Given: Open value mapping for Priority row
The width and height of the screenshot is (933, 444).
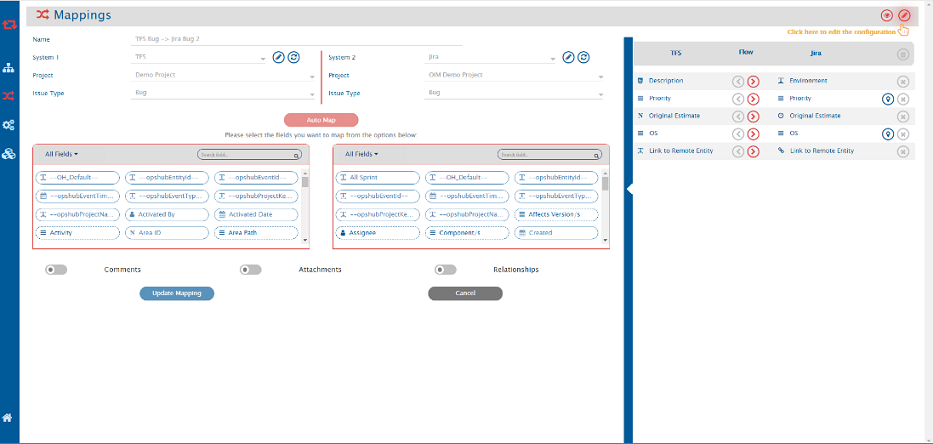Looking at the screenshot, I should (886, 99).
